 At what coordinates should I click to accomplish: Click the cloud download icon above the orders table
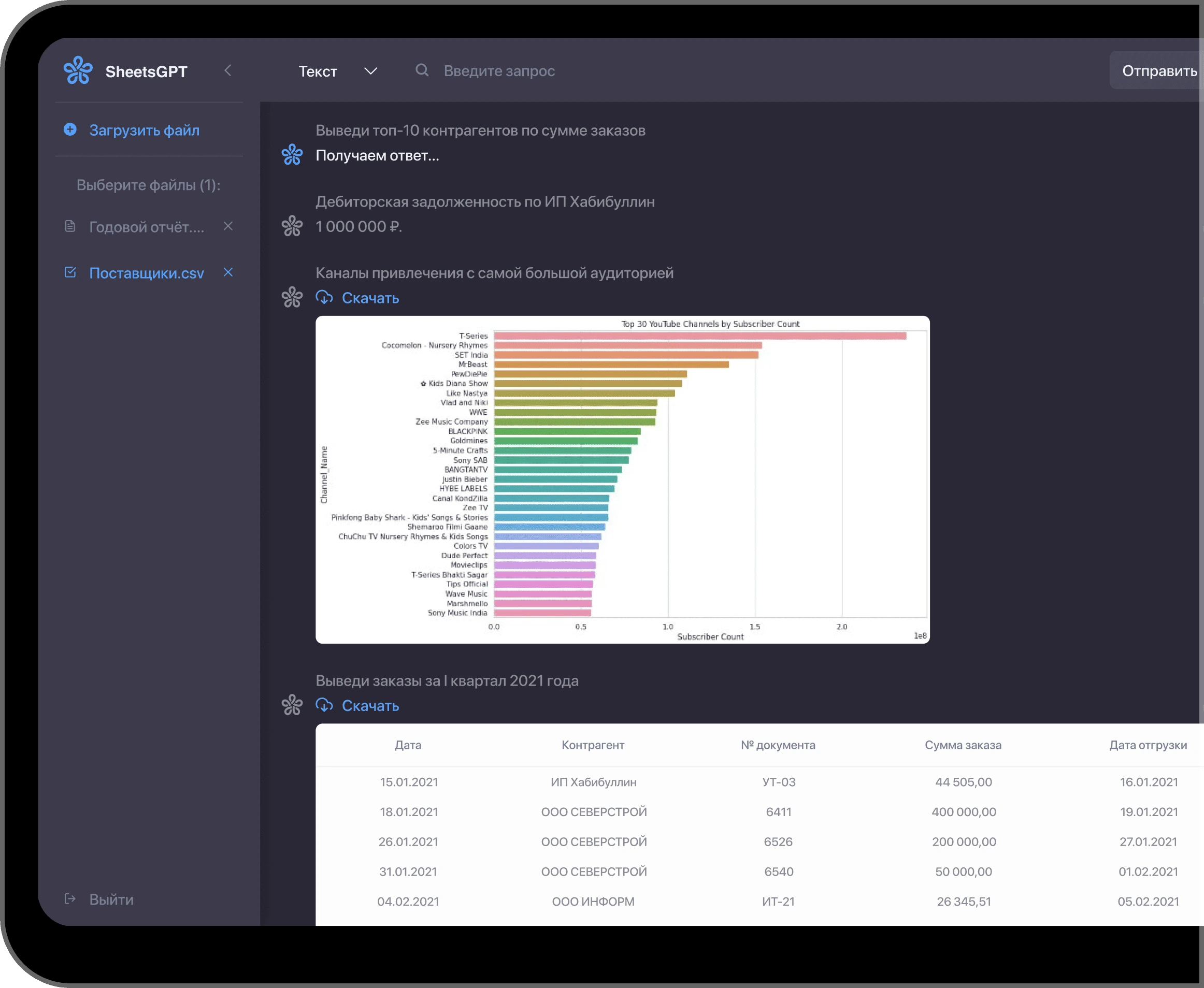(x=324, y=706)
